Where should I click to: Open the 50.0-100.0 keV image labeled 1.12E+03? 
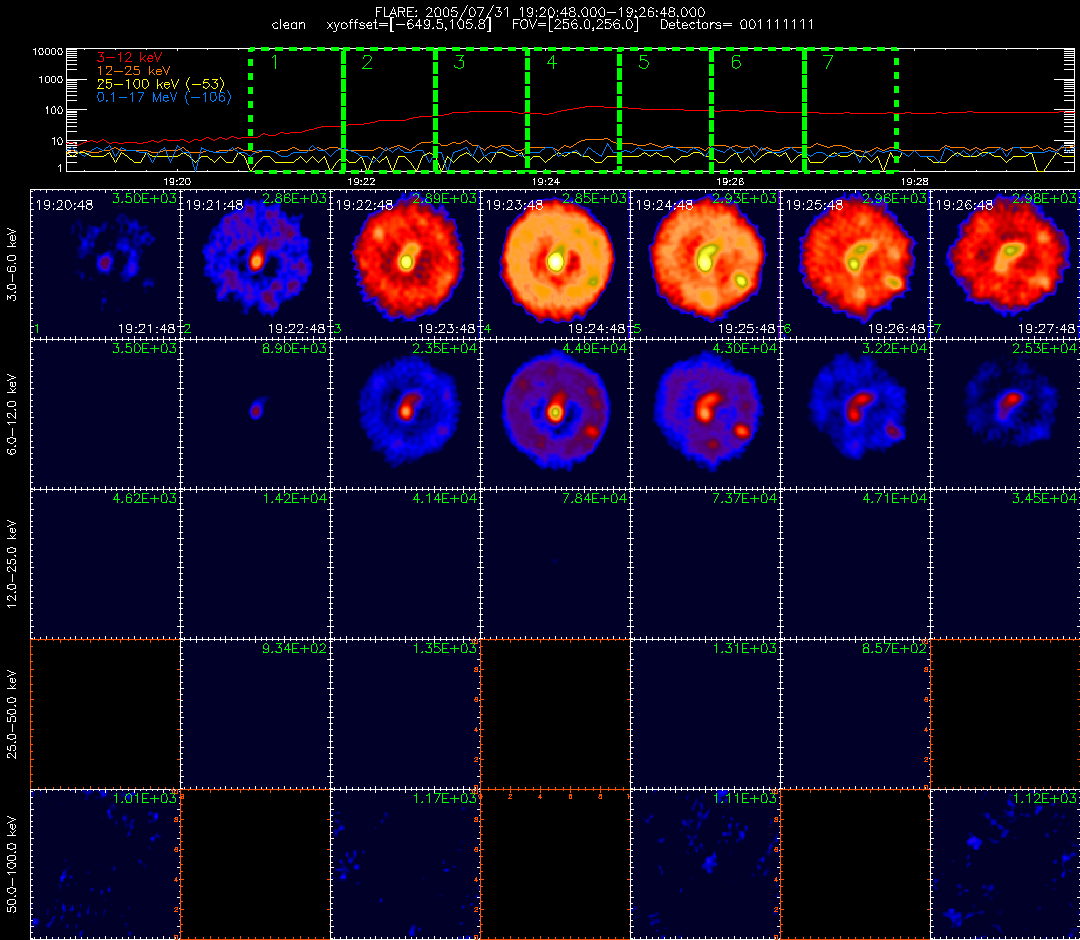click(1006, 865)
